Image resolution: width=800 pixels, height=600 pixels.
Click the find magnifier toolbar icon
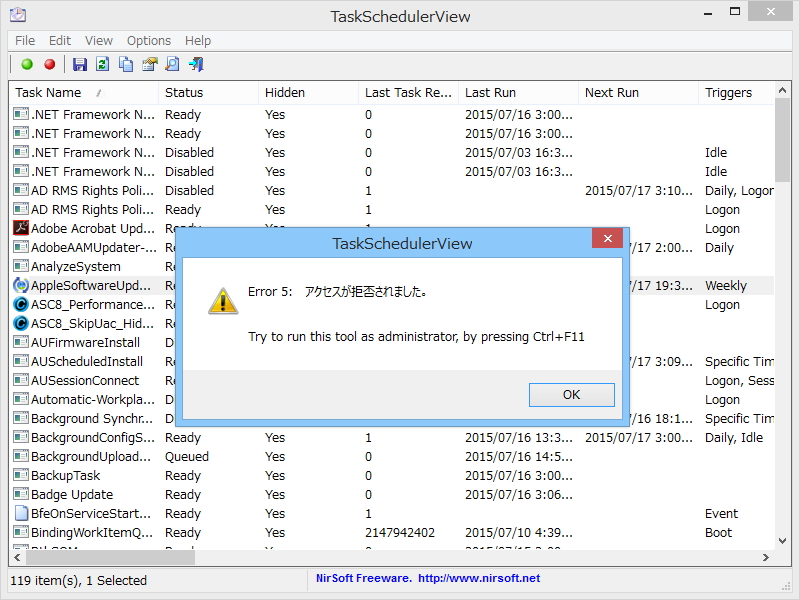pos(172,64)
